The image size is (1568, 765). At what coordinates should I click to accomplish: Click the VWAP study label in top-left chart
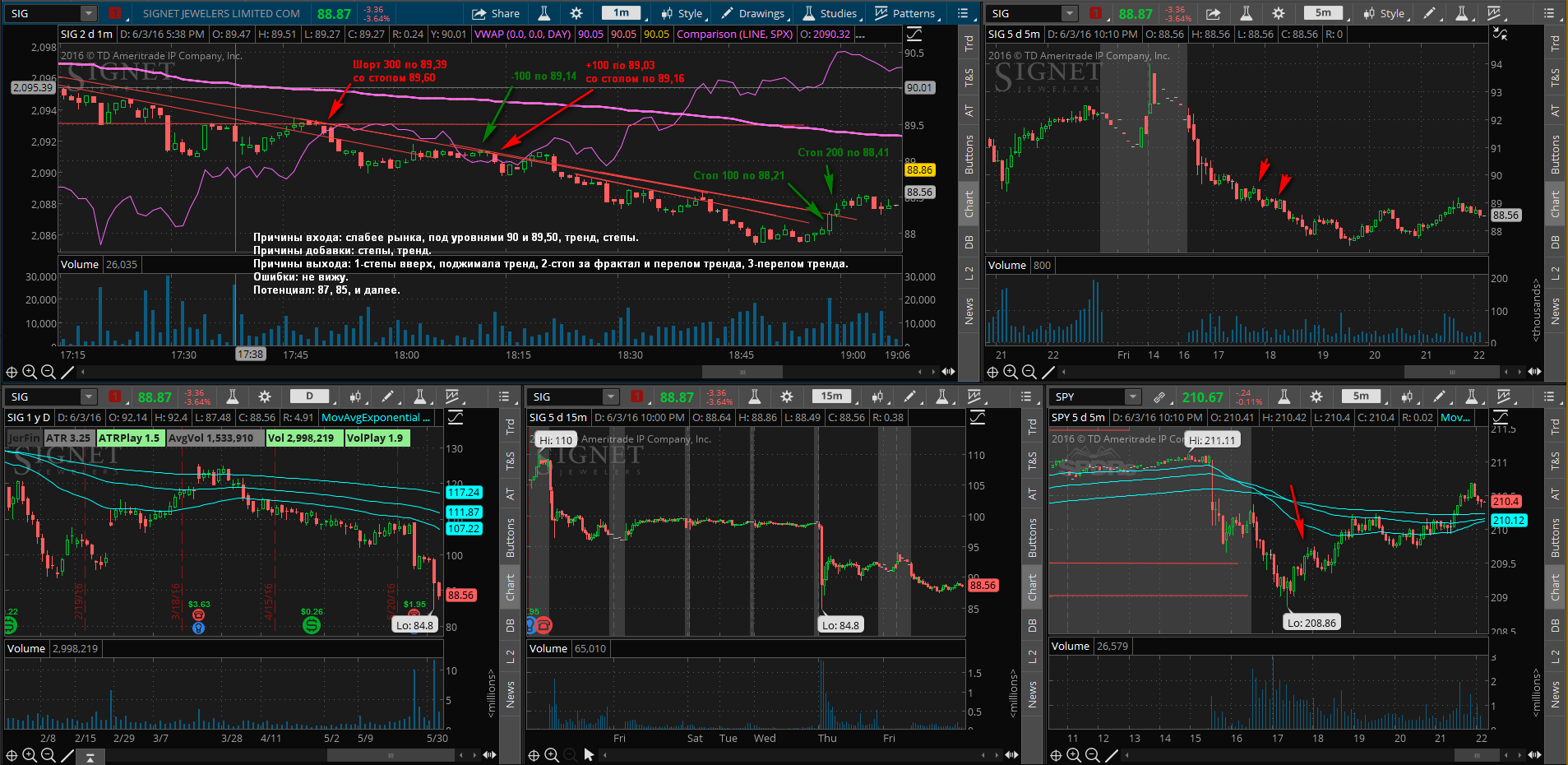tap(523, 34)
